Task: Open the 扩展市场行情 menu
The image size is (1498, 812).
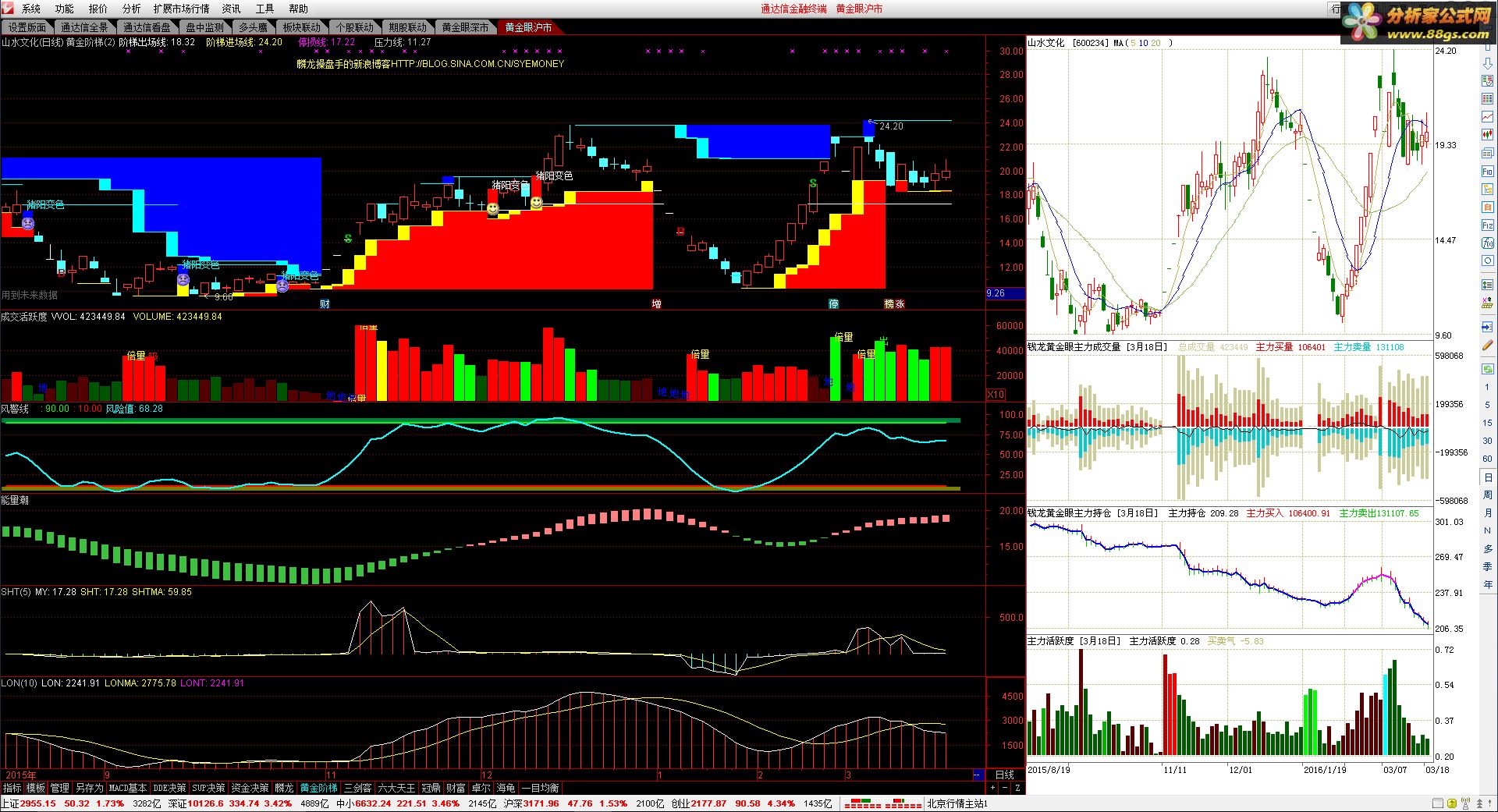Action: point(181,9)
